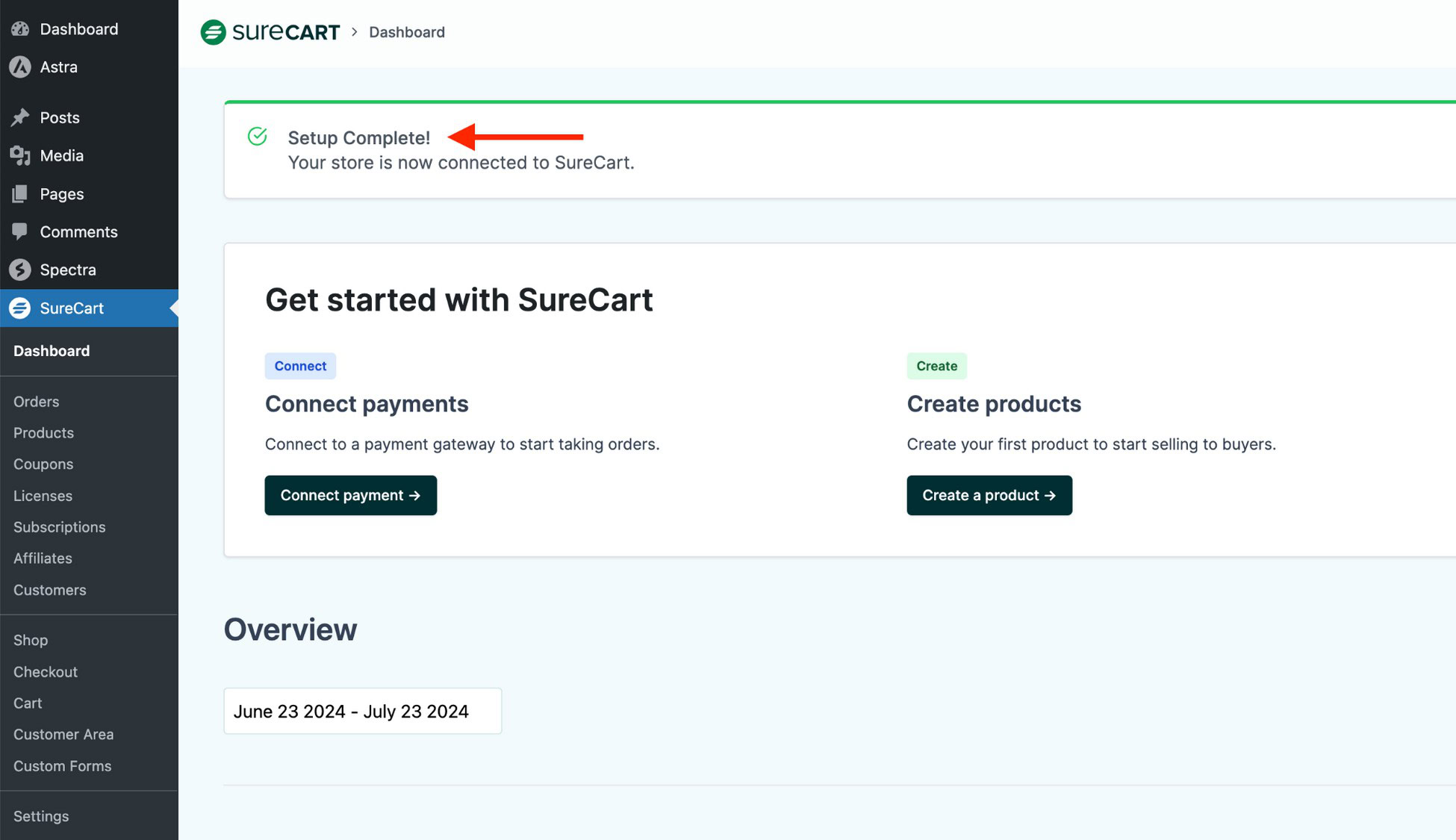Select the SureCart menu item
The image size is (1456, 840).
point(89,308)
